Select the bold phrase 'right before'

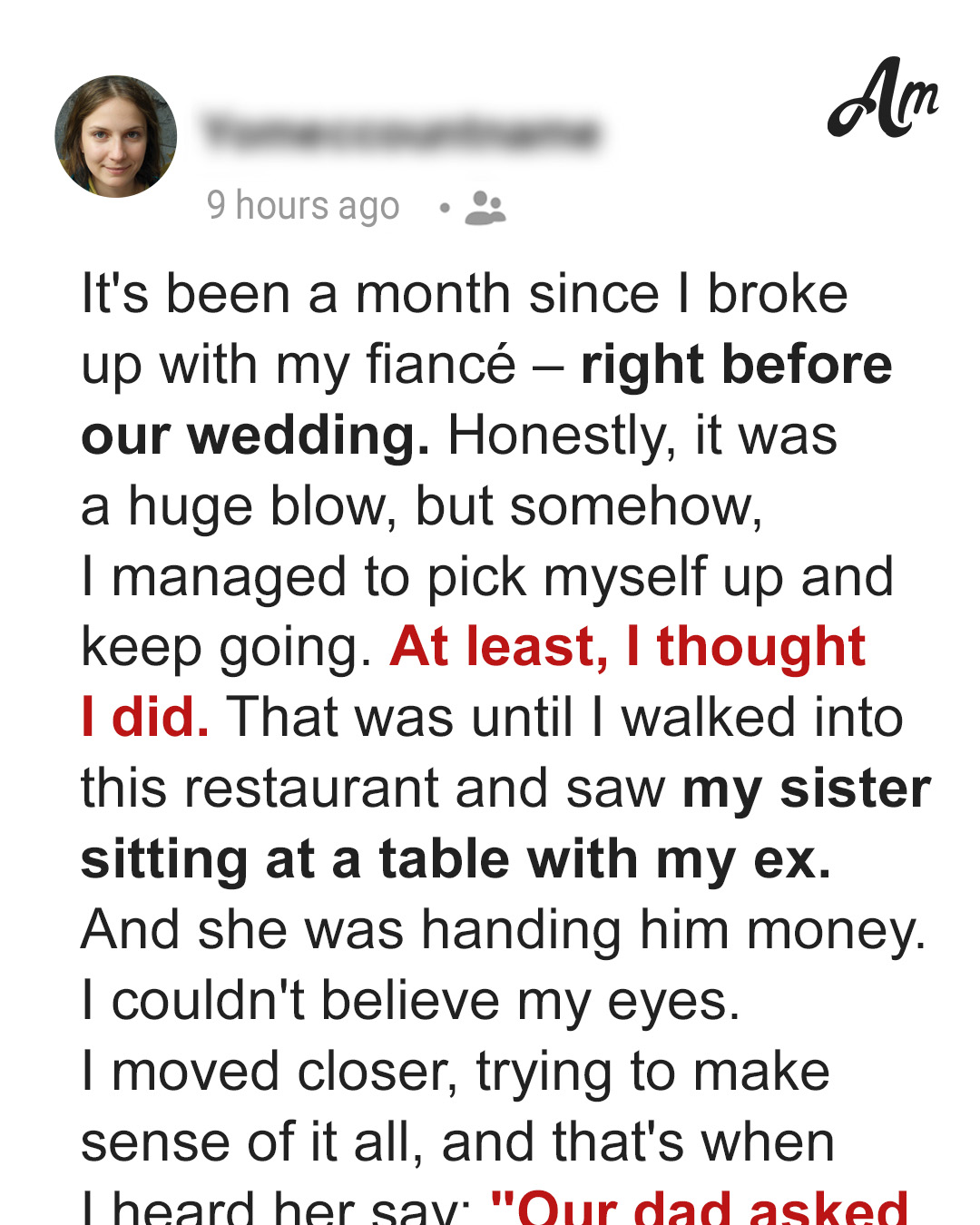coord(736,365)
